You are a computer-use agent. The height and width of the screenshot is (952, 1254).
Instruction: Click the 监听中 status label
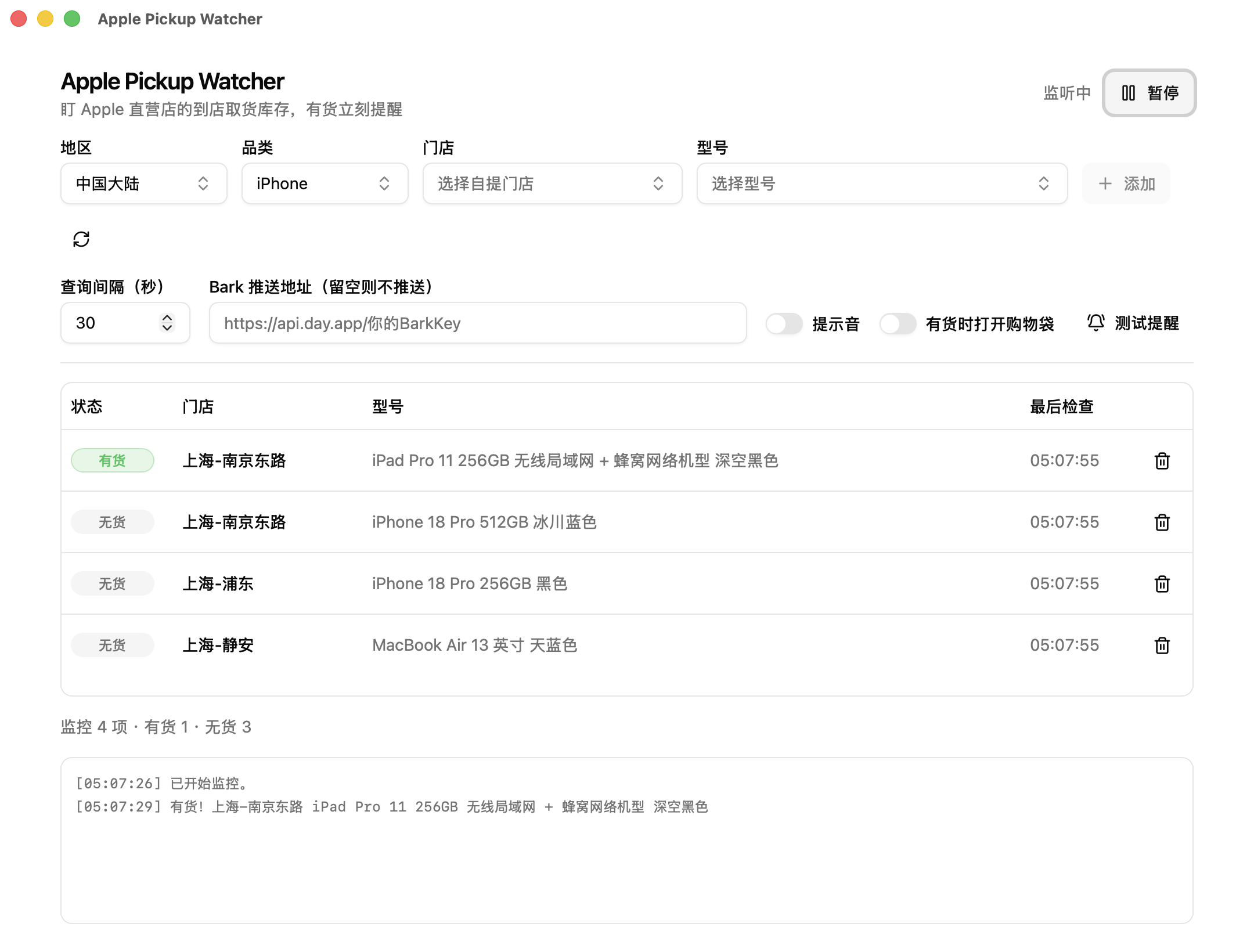click(1067, 93)
